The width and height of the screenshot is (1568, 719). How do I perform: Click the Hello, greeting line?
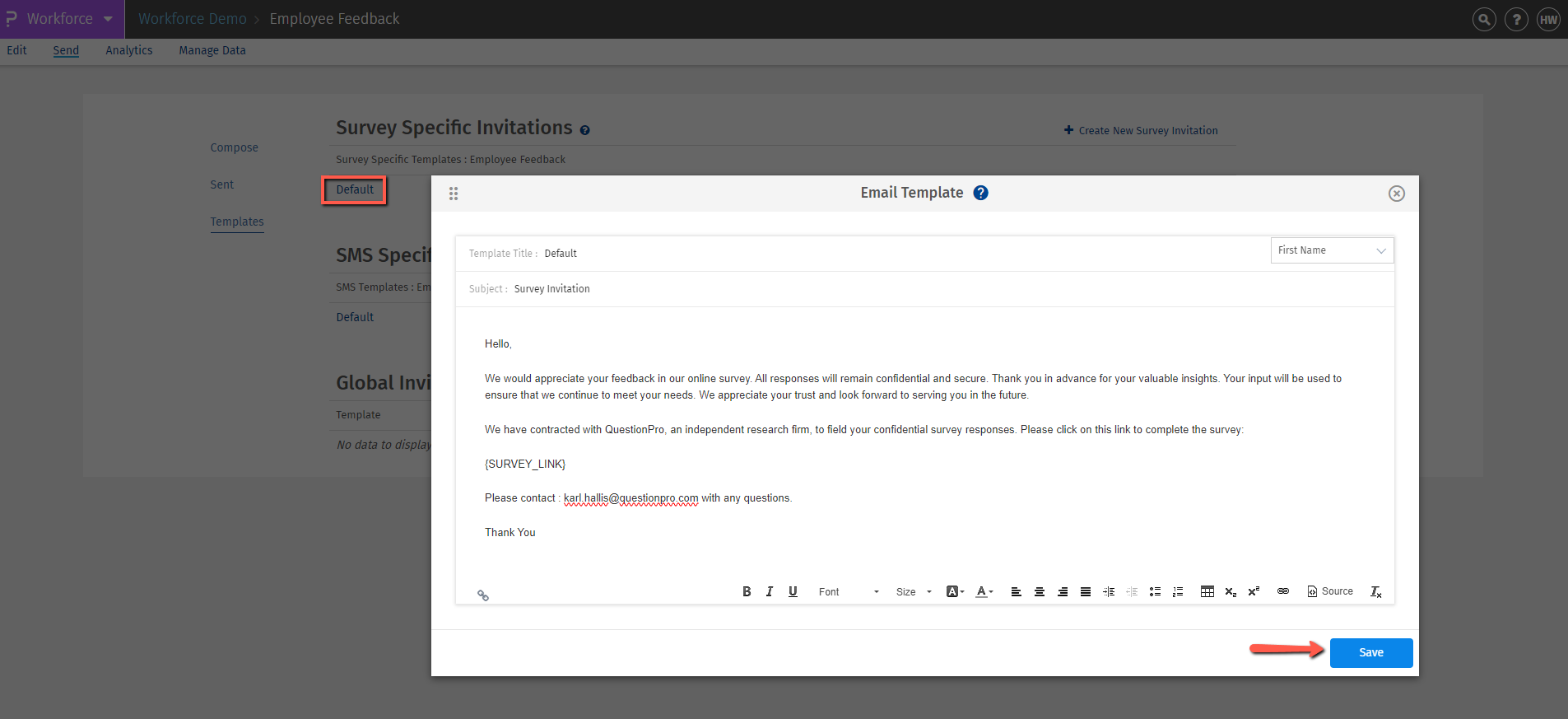point(498,344)
